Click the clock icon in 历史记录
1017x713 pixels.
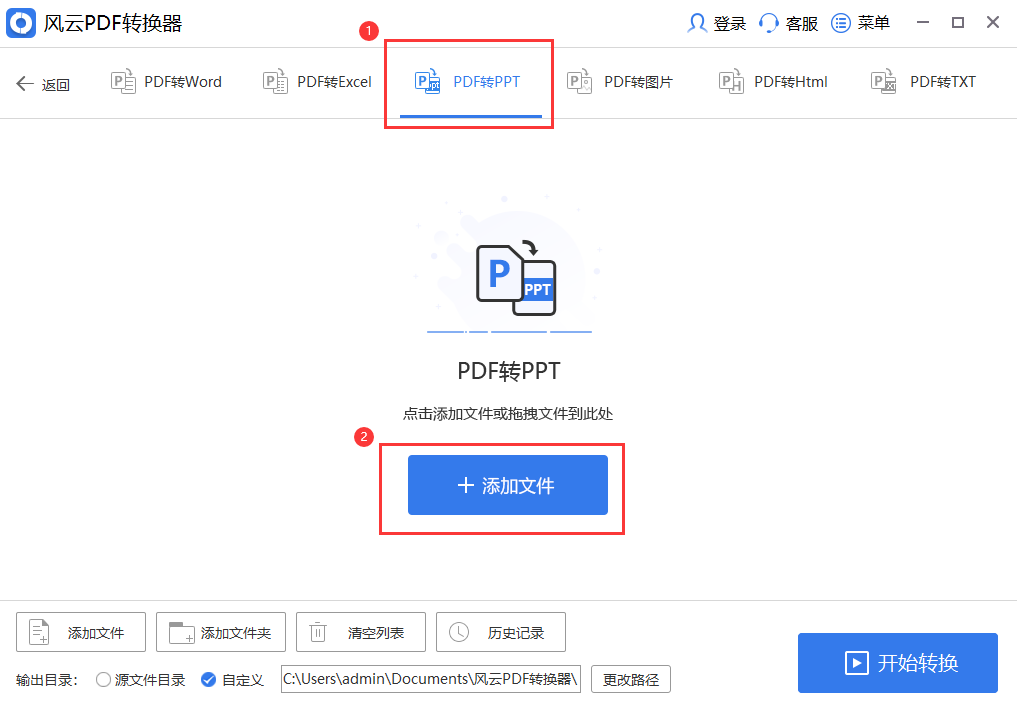point(459,632)
